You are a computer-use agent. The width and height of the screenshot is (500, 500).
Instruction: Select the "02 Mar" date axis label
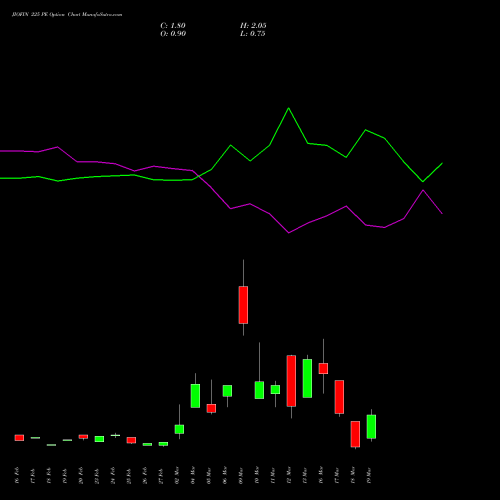coord(177,475)
